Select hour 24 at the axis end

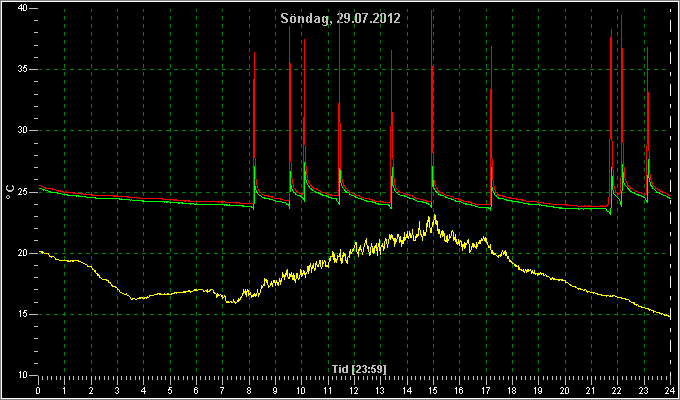point(670,390)
